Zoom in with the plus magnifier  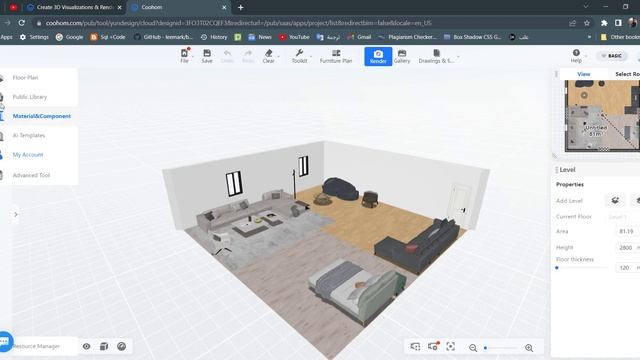click(529, 348)
